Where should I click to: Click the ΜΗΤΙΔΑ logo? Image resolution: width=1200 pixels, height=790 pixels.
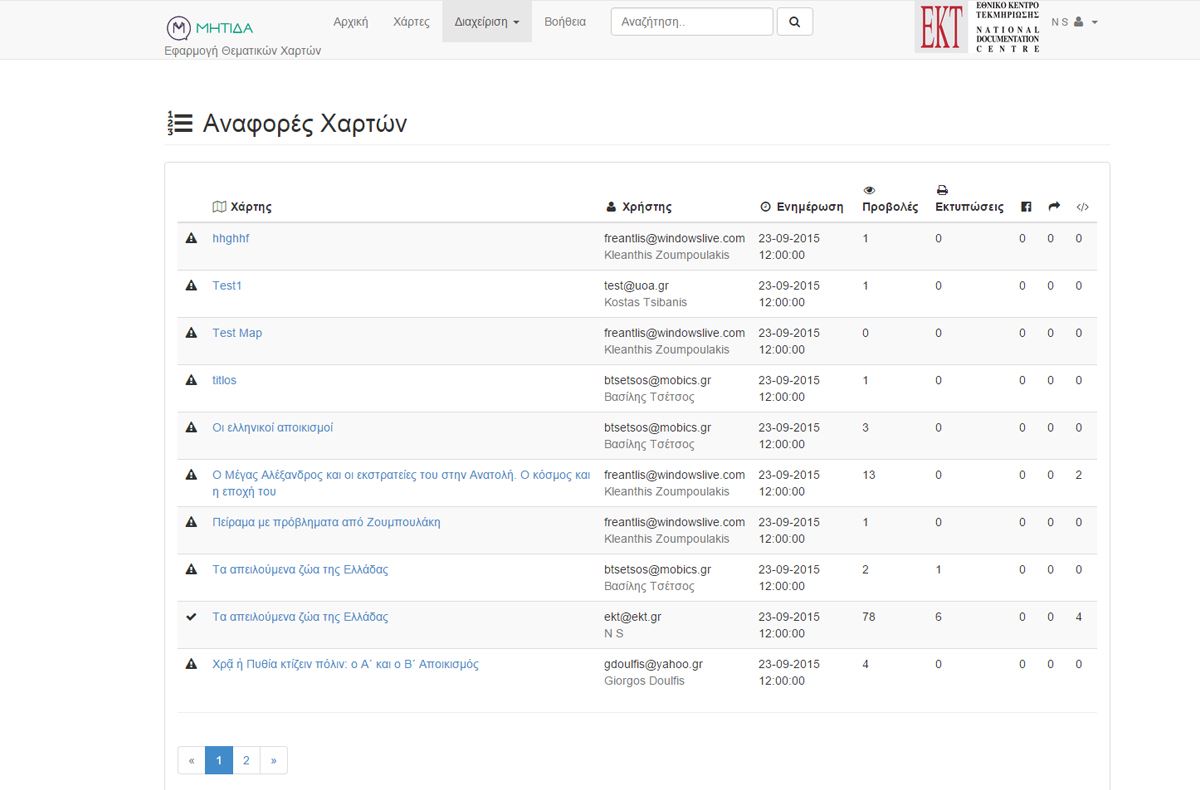point(209,27)
